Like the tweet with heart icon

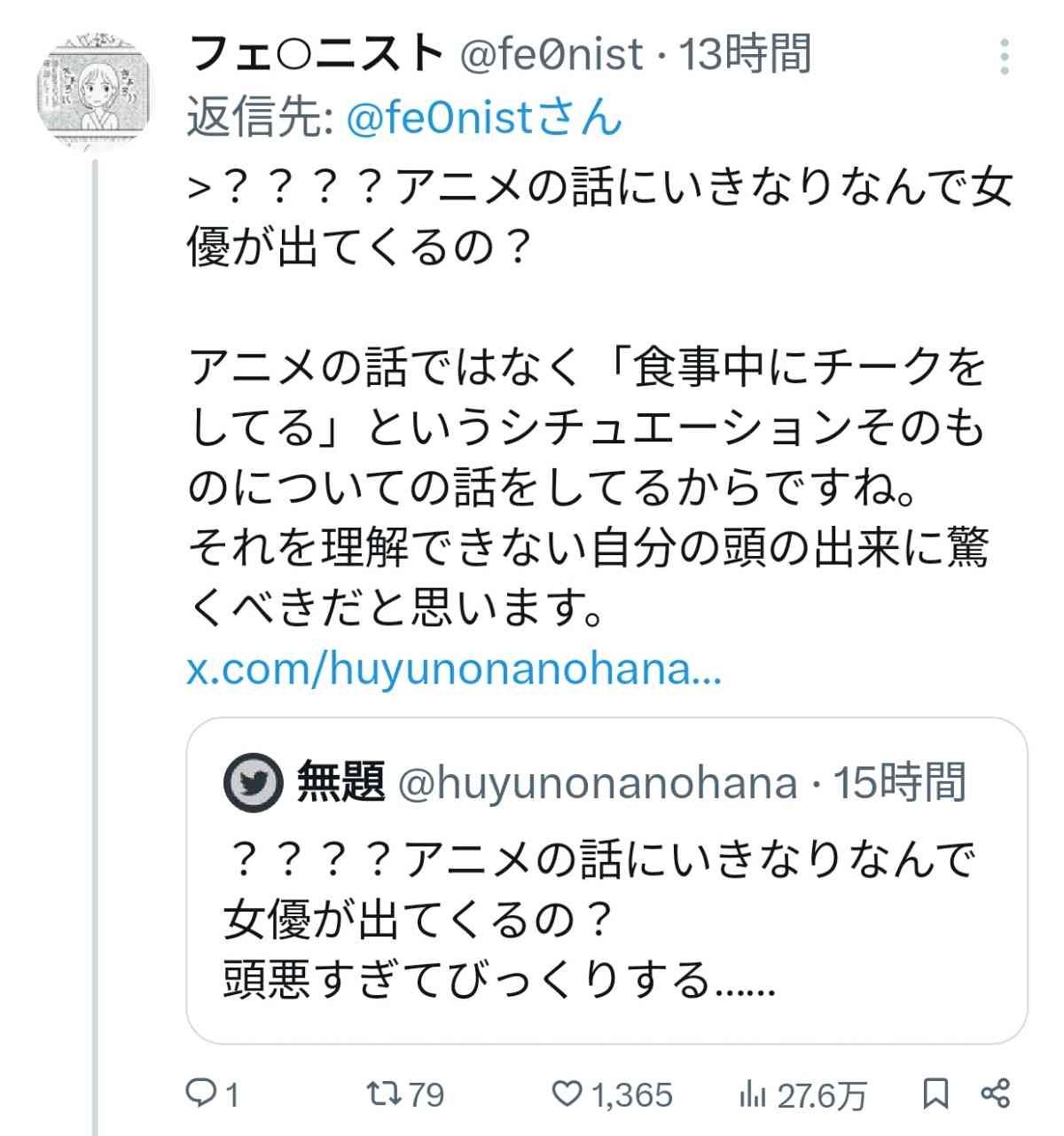[567, 1093]
